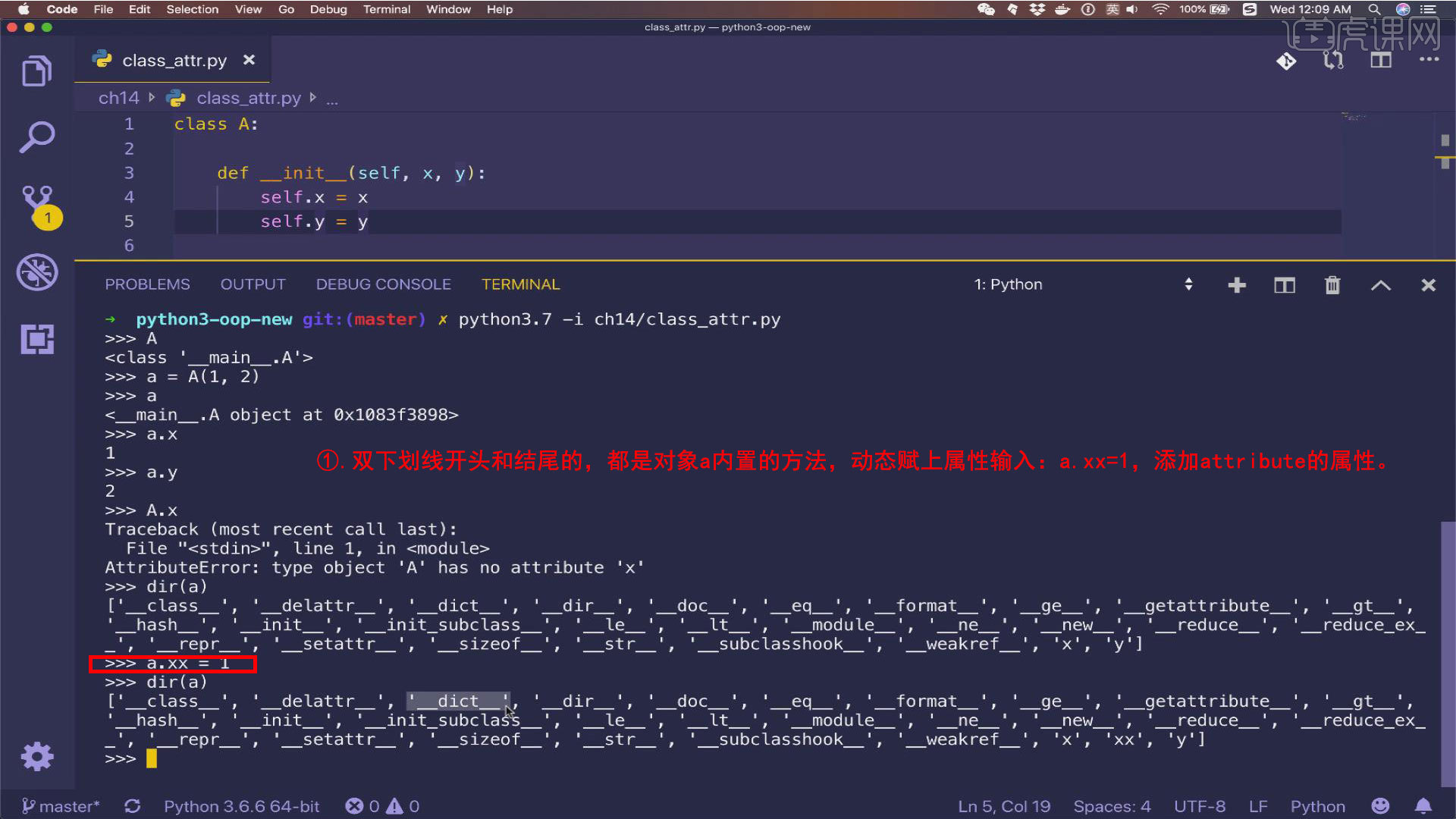Click the master* branch in status bar
This screenshot has height=819, width=1456.
click(x=61, y=806)
